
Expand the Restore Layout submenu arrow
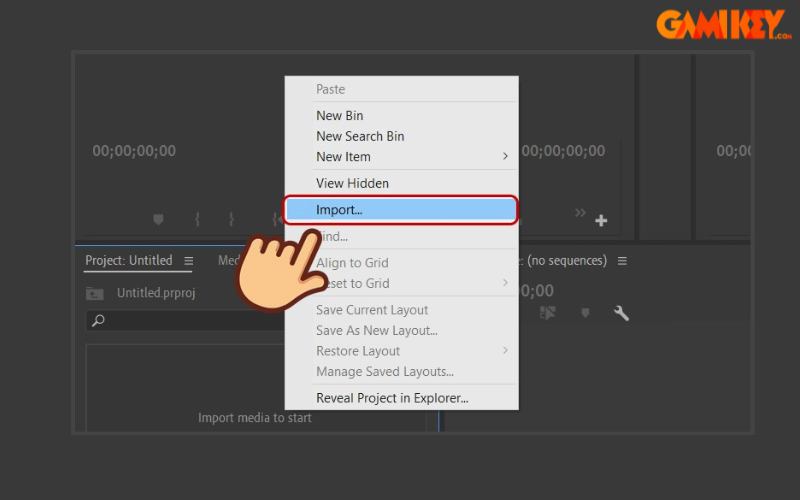pyautogui.click(x=505, y=350)
